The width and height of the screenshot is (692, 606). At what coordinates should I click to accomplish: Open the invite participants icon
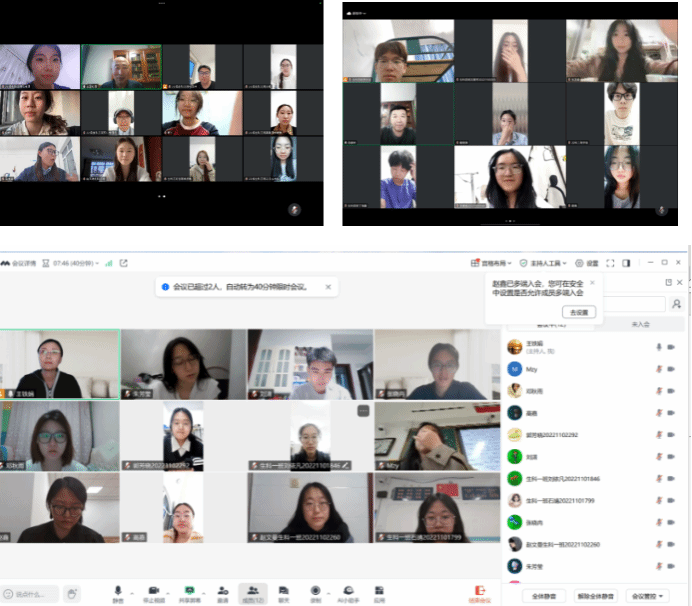coord(222,591)
